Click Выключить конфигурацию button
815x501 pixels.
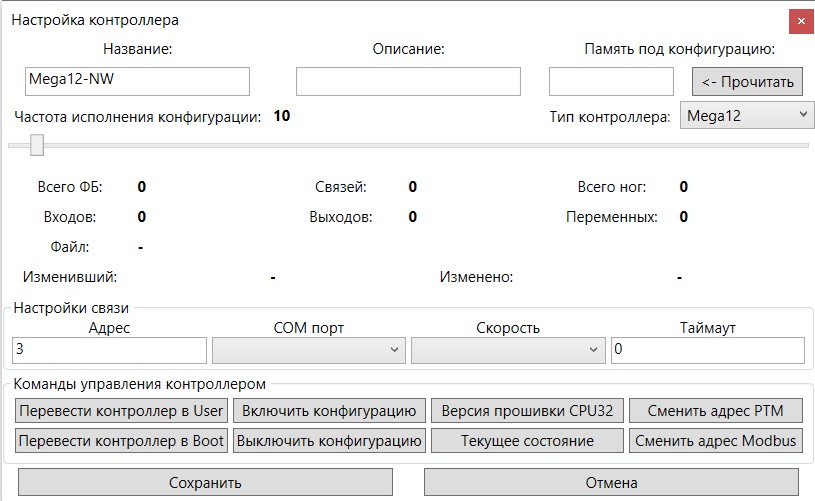coord(330,440)
